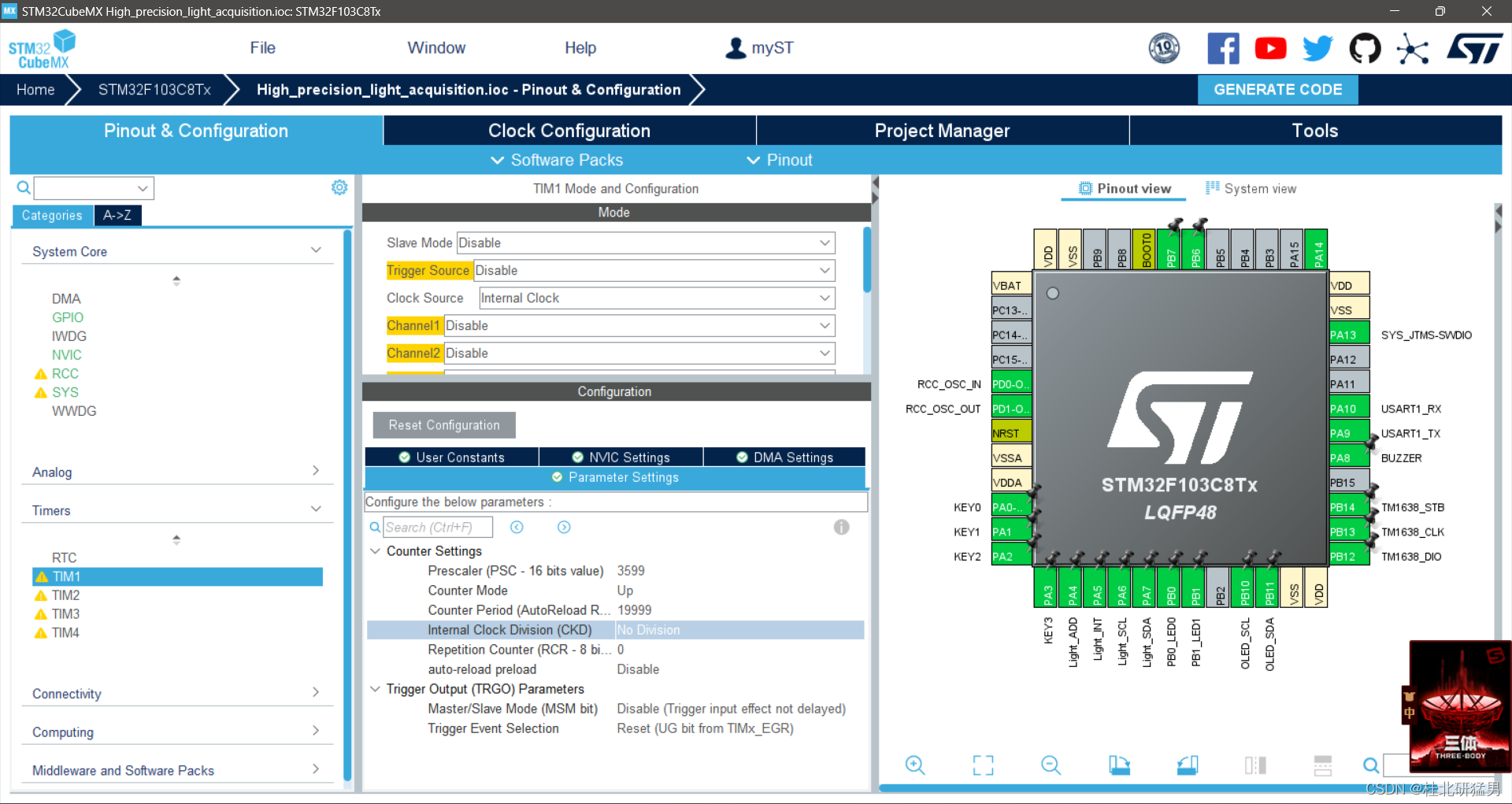Zoom in on the pinout chip view
Screen dimensions: 1512x804
click(914, 765)
